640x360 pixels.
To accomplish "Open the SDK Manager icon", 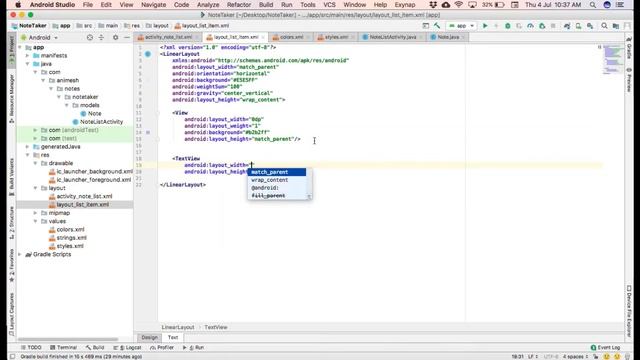I will 590,26.
